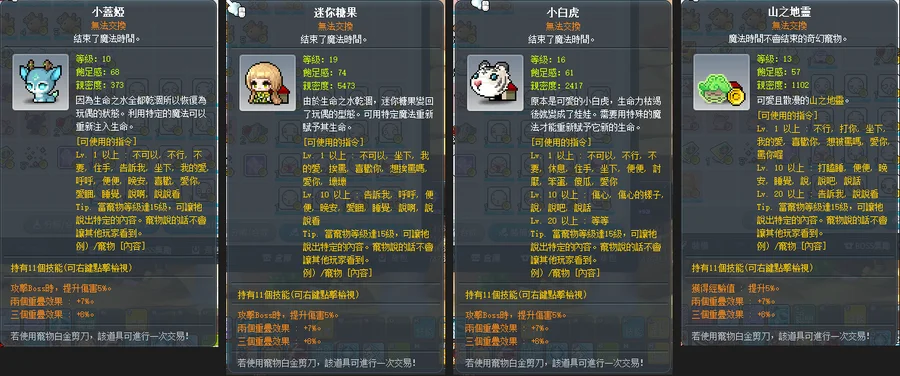Click 小白虎's 等級 16 stat
Viewport: 900px width, 376px height.
[549, 59]
